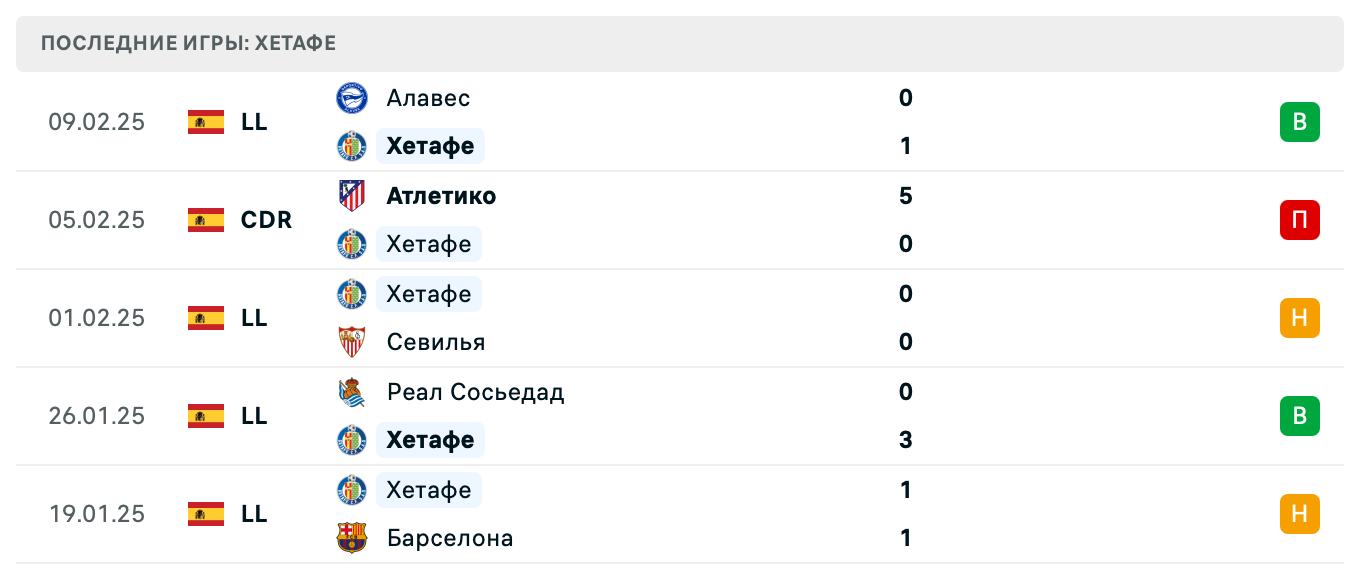Click the ПОСЛЕДНИЕ ИГРЫ: ХЕТАФЕ header
The height and width of the screenshot is (582, 1360).
coord(187,43)
